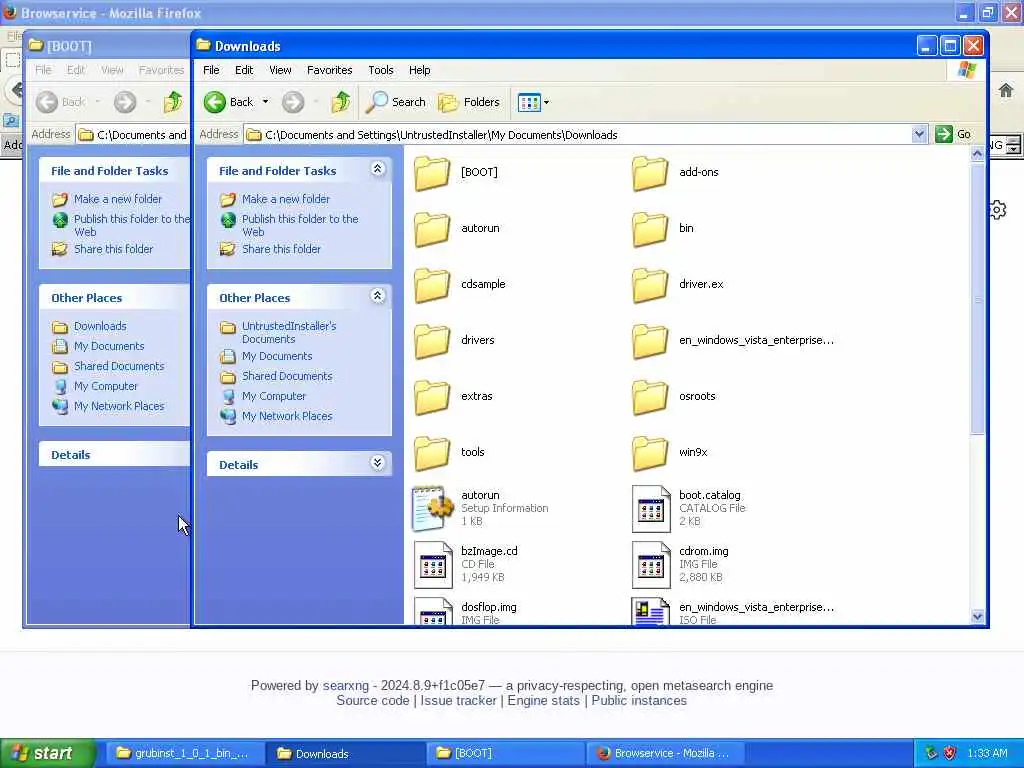Click Make a new folder in [BOOT] window
Screen dimensions: 1024x768
click(x=118, y=199)
